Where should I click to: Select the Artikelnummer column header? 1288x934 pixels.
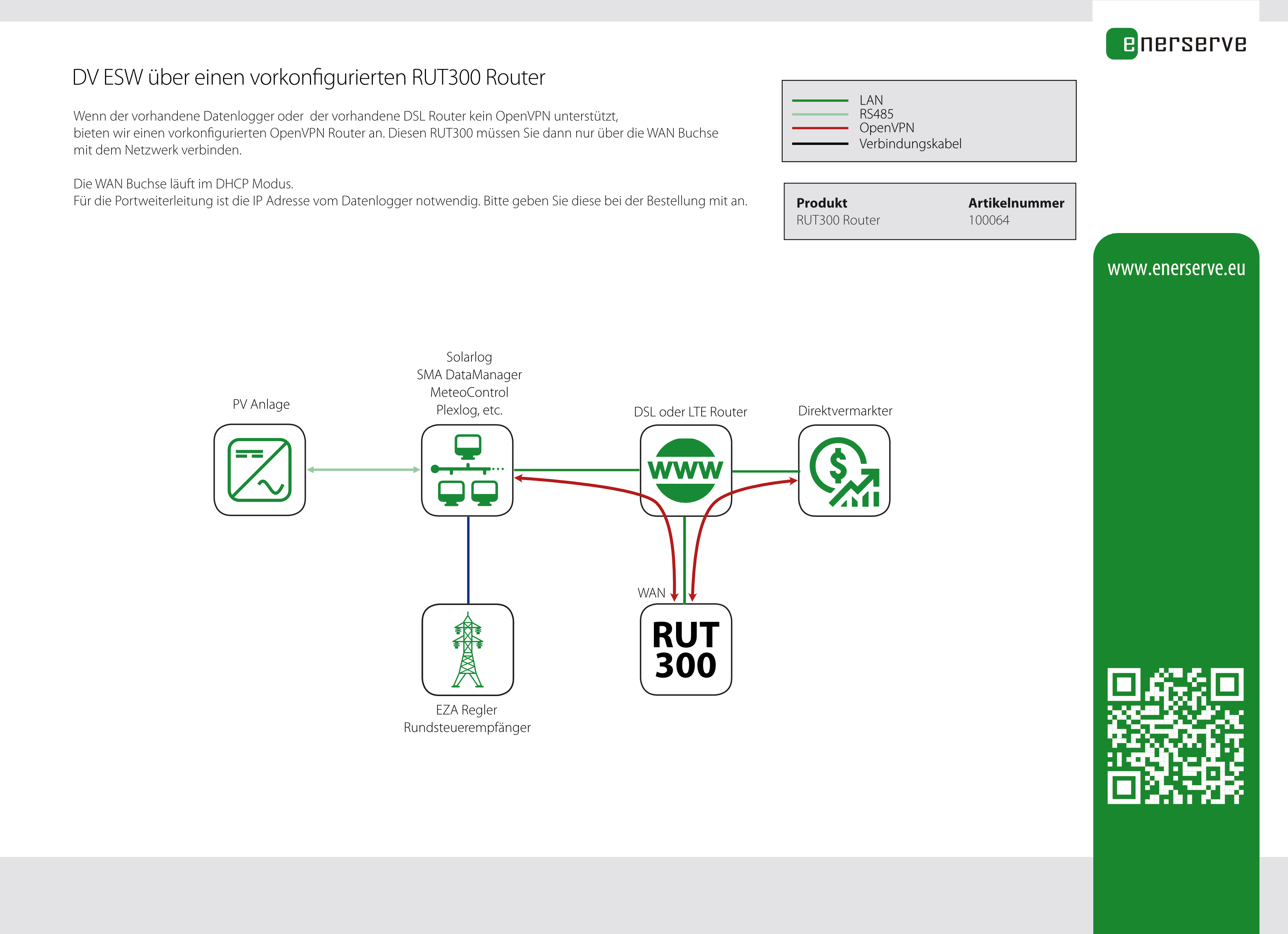point(1016,203)
